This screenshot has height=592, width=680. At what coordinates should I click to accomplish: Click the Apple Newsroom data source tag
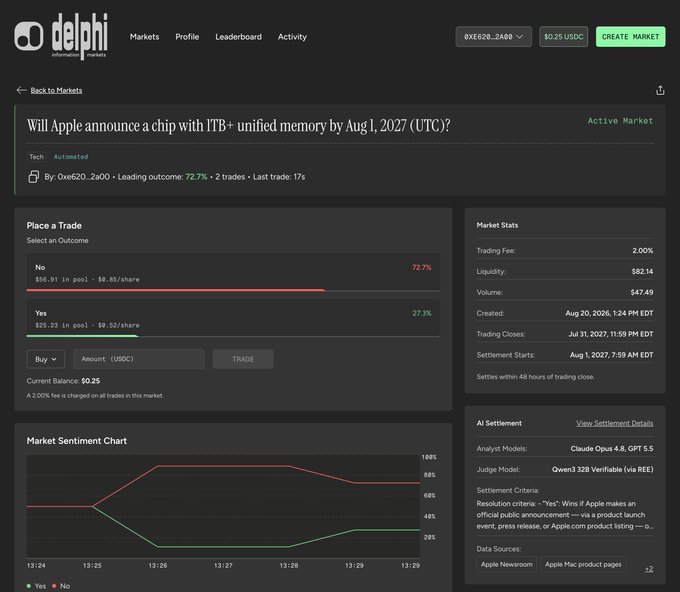507,564
